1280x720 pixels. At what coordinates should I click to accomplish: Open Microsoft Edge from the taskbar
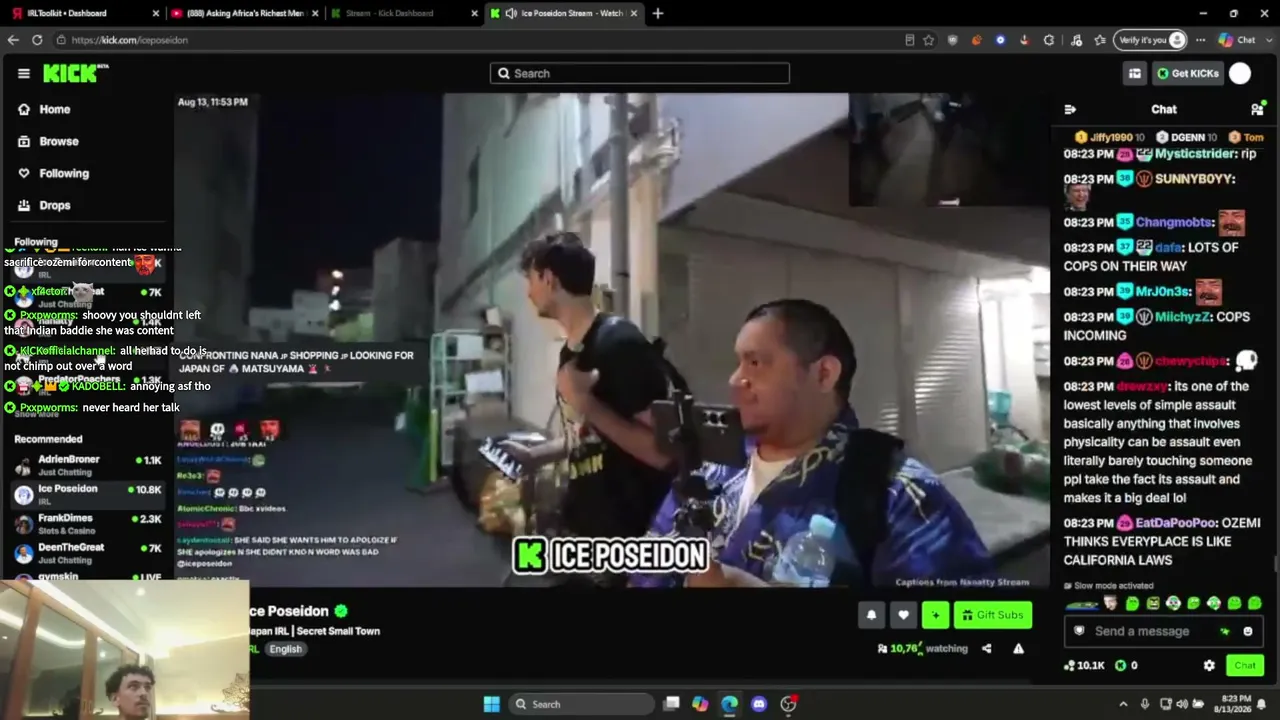pos(729,704)
